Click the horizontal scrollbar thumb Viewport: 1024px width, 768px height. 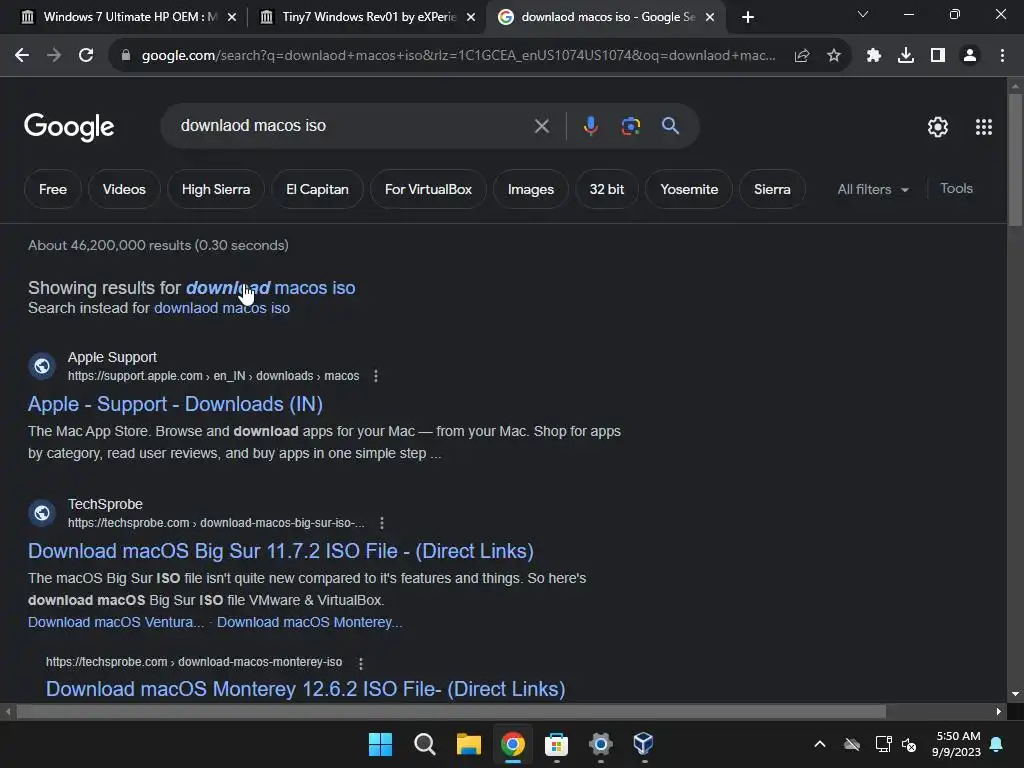(451, 712)
